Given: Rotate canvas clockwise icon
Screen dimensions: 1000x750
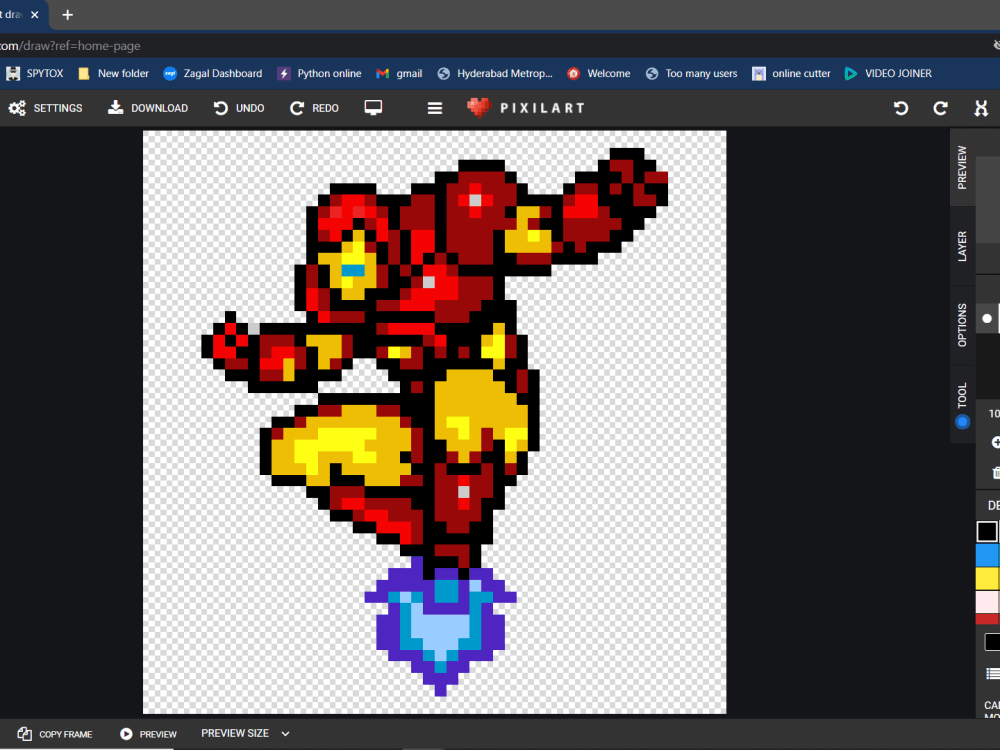Looking at the screenshot, I should click(941, 108).
